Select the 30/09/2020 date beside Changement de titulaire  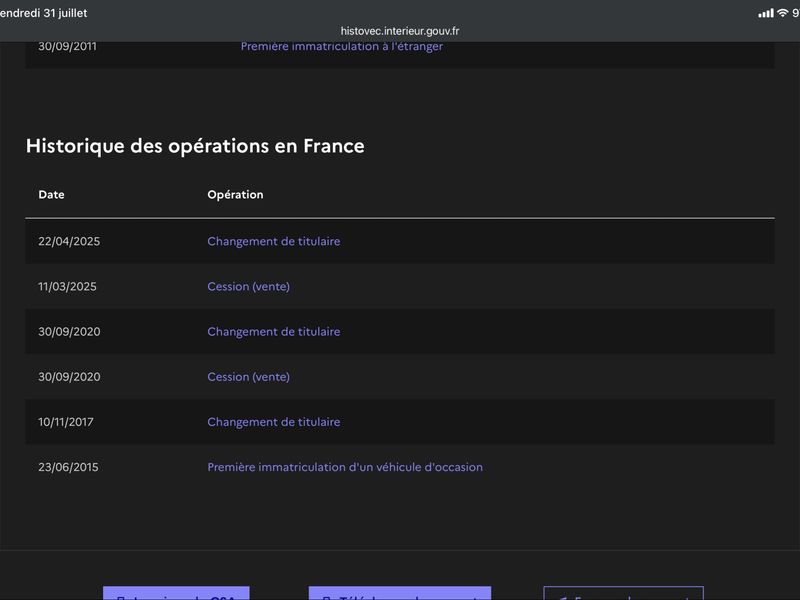(x=69, y=332)
